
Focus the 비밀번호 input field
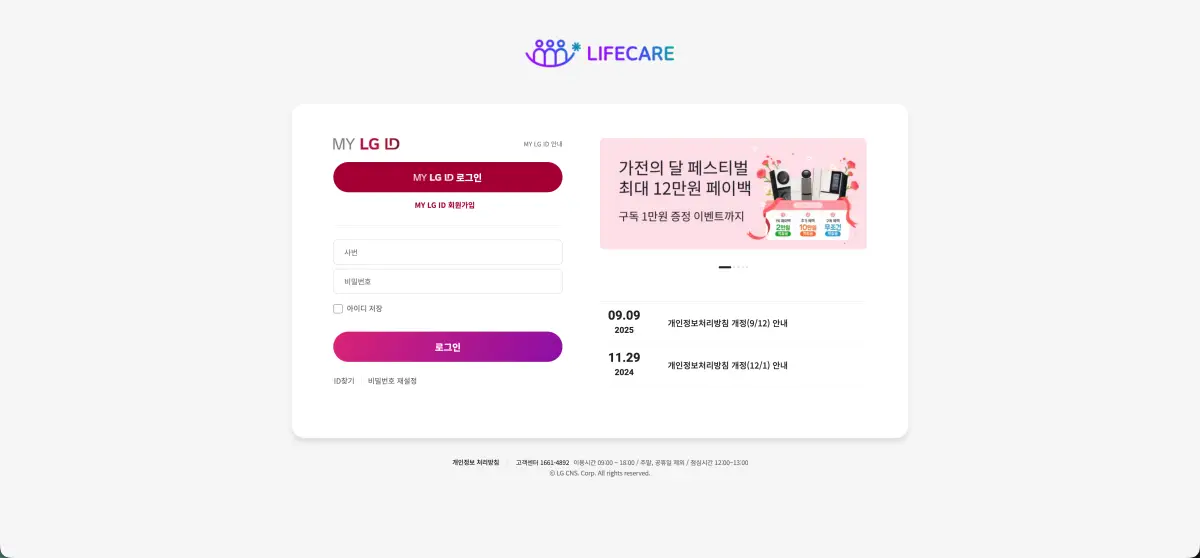(x=448, y=281)
